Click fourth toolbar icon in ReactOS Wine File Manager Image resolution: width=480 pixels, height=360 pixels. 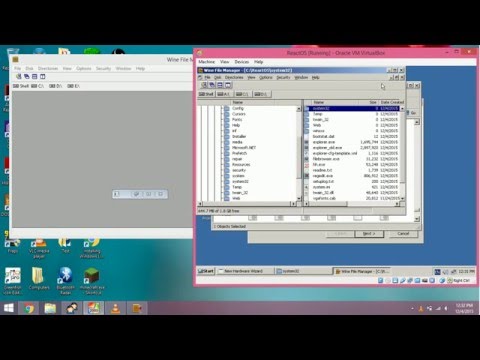(x=228, y=85)
